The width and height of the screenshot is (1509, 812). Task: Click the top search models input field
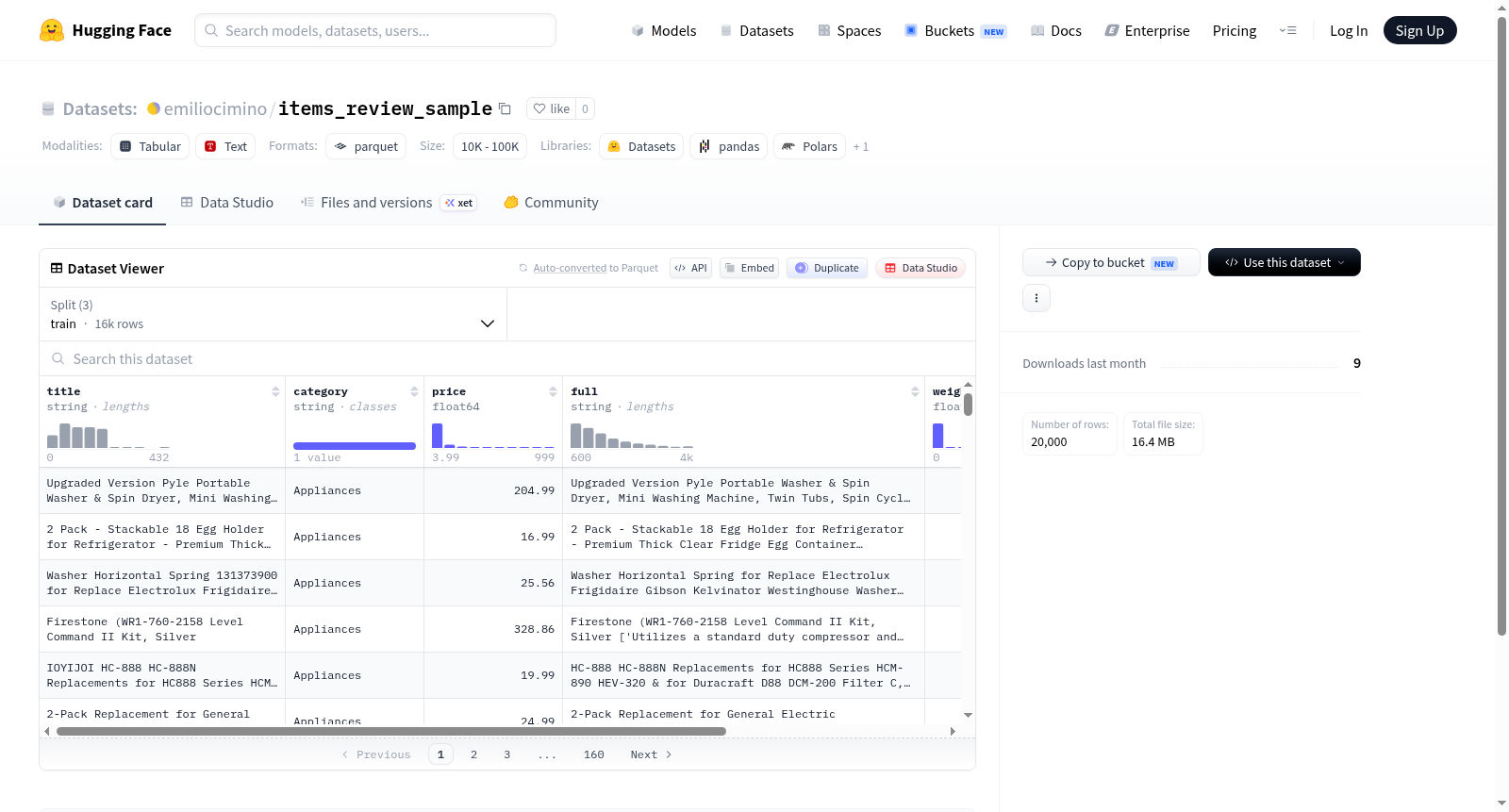click(x=375, y=30)
